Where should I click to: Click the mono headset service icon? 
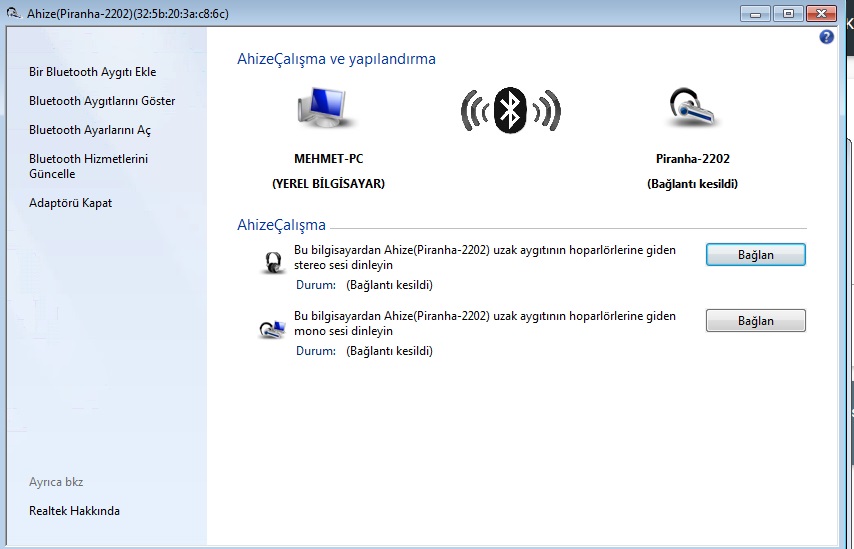click(x=272, y=328)
